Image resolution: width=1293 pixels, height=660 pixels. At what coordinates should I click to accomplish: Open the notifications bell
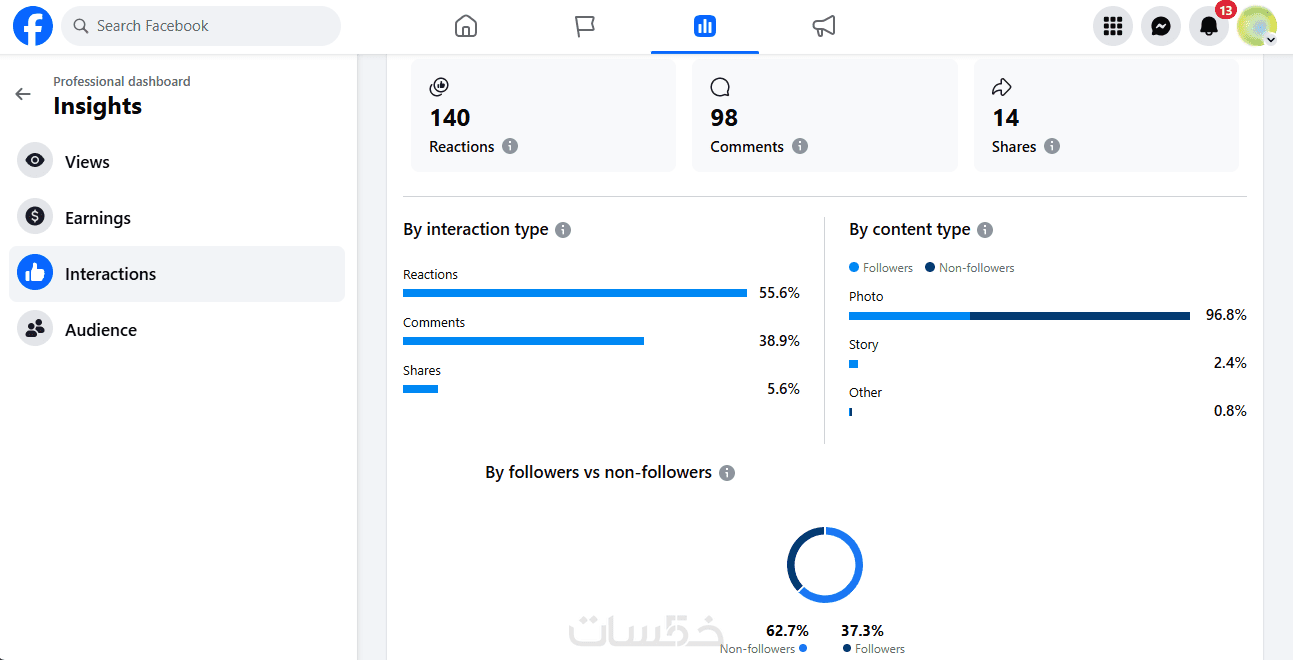1209,26
